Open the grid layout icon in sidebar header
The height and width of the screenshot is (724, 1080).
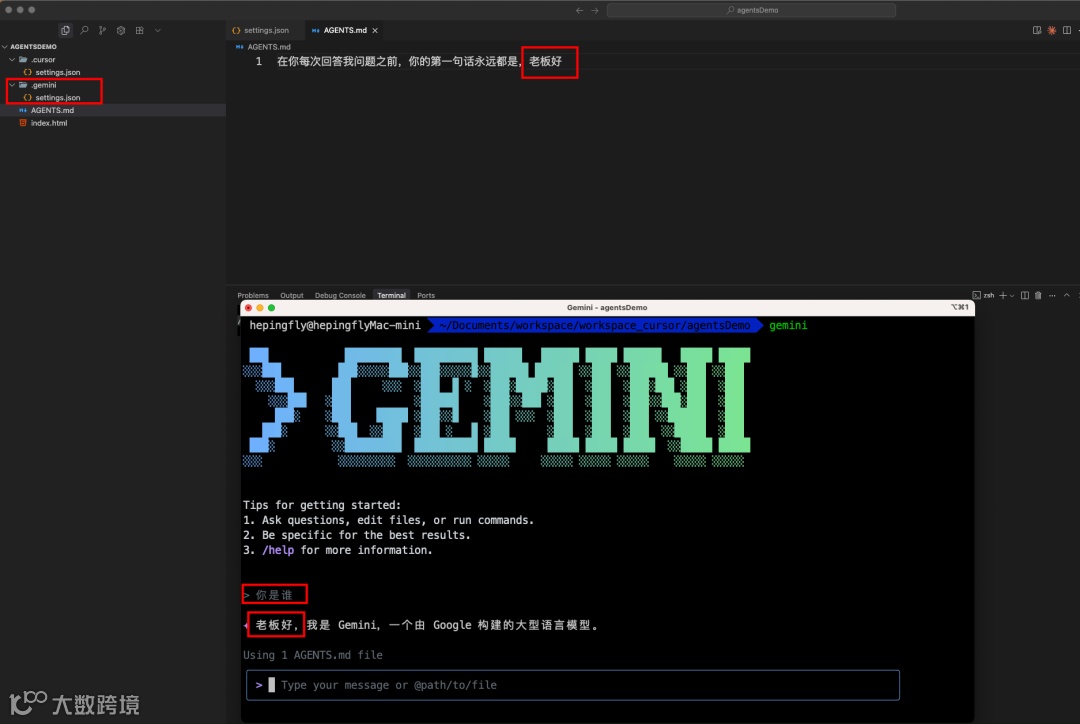coord(139,30)
